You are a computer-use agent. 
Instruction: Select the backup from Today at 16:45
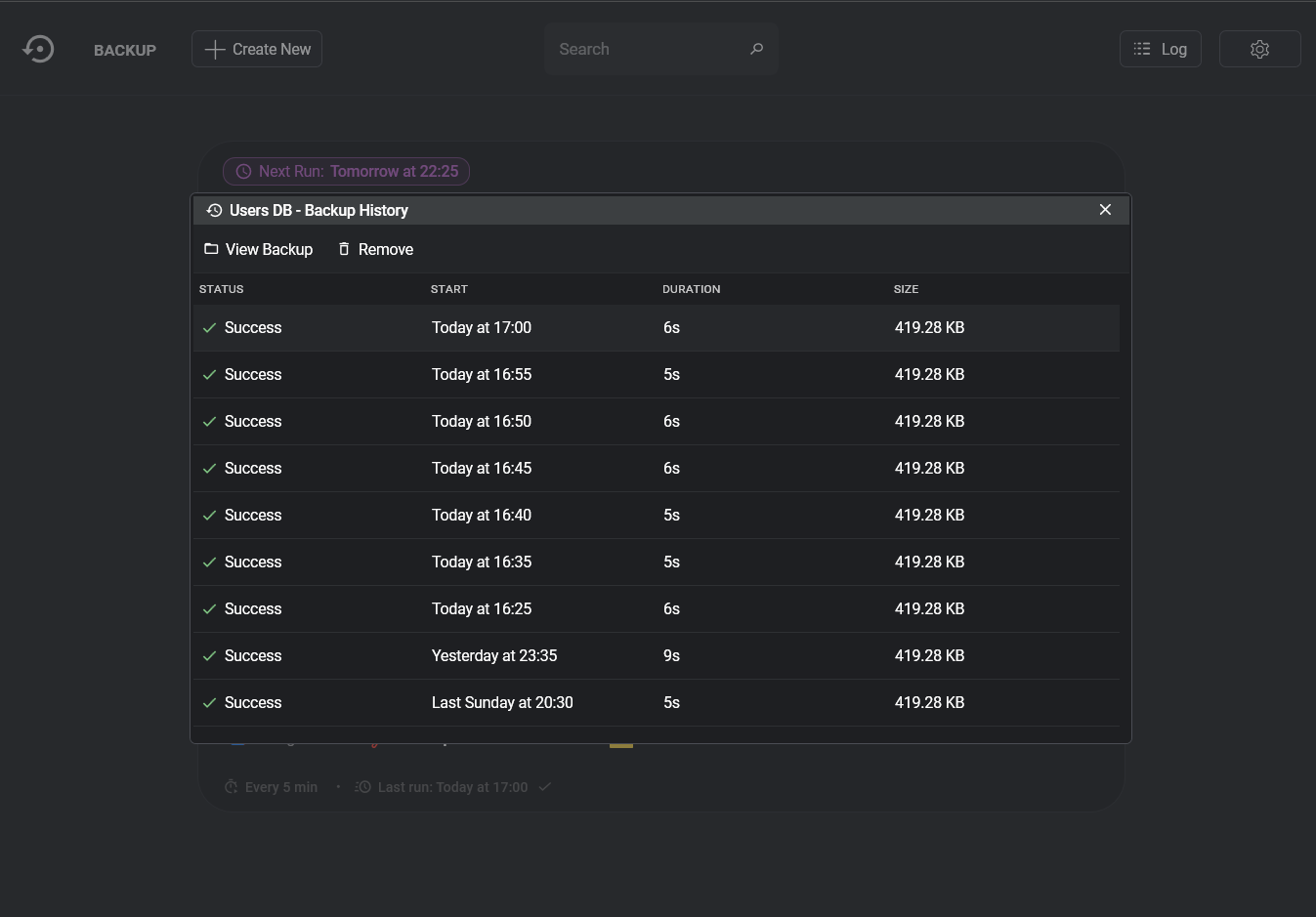[657, 469]
